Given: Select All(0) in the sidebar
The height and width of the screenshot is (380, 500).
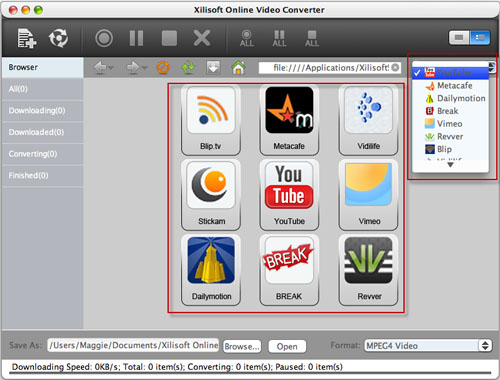Looking at the screenshot, I should click(x=42, y=89).
